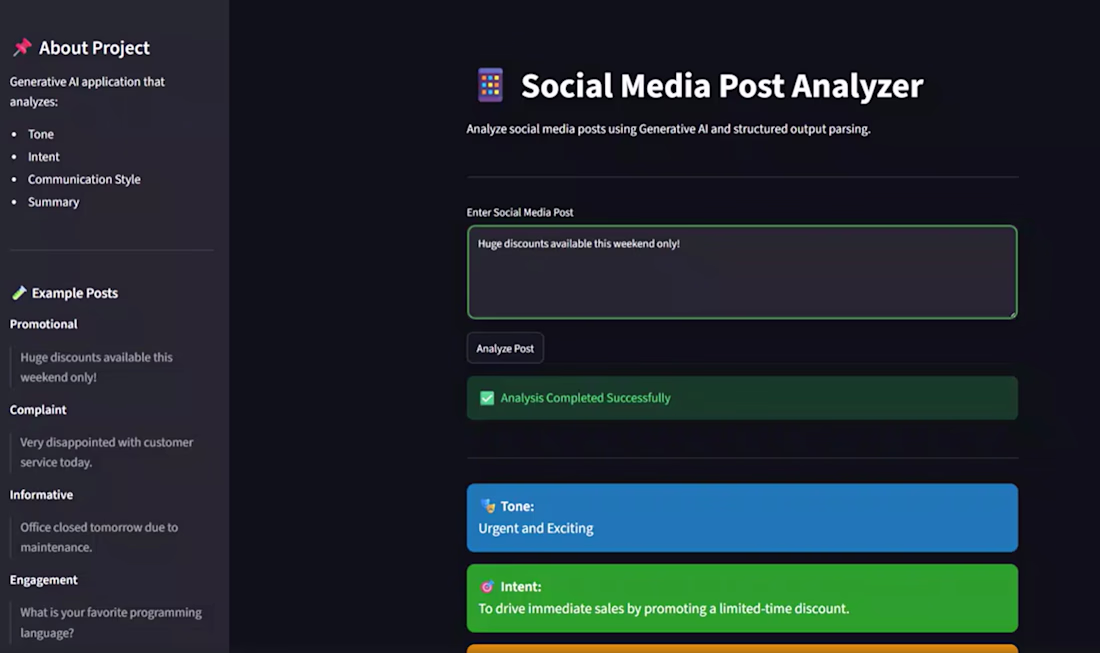This screenshot has width=1100, height=653.
Task: Click the Analyze Post button
Action: click(505, 348)
